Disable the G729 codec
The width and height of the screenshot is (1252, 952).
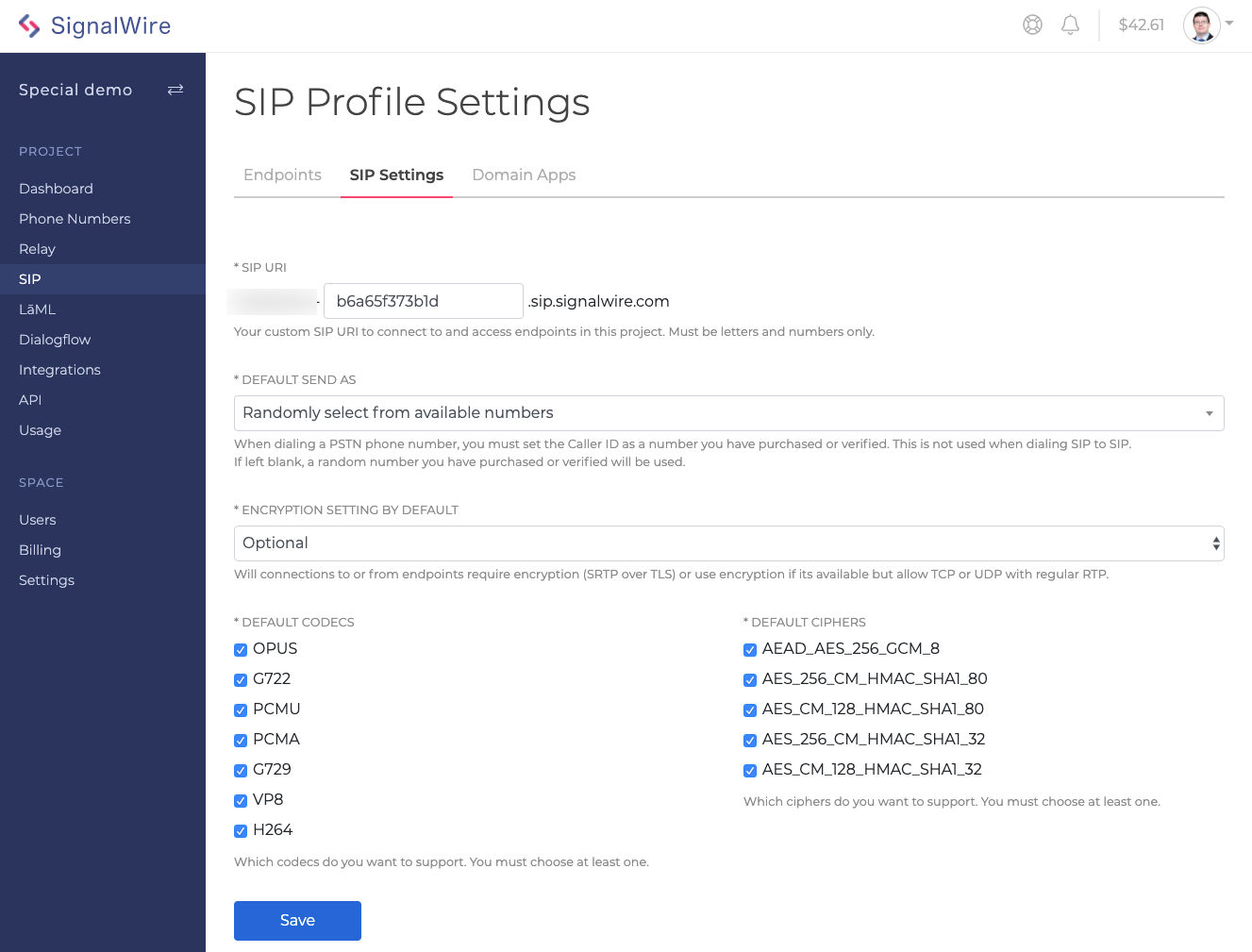click(241, 771)
